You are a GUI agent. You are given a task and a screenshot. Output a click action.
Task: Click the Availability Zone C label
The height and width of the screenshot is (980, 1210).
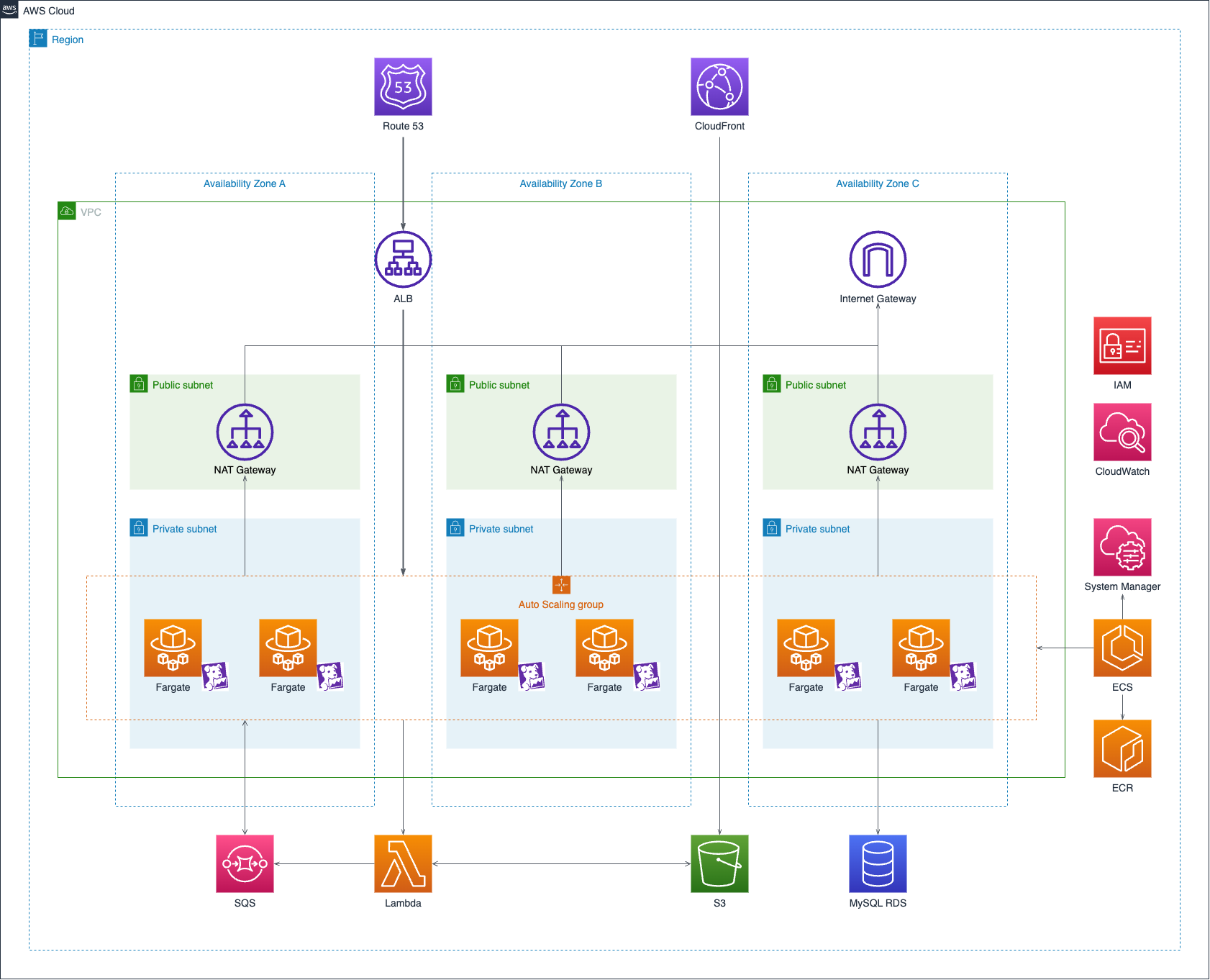tap(877, 183)
